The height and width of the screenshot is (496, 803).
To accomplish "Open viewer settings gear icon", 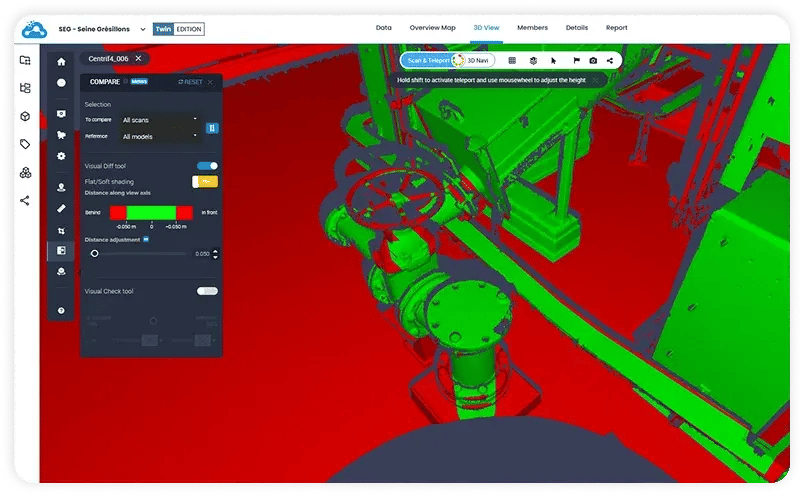I will coord(61,156).
